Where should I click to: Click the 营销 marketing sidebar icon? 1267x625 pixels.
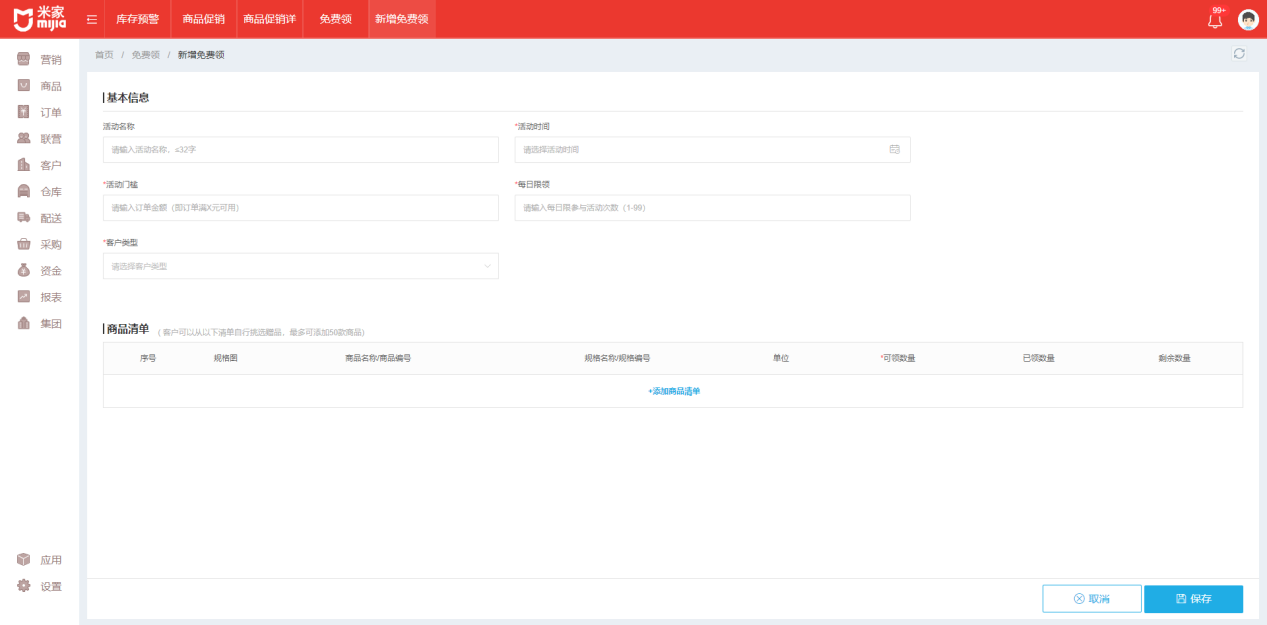(x=24, y=60)
